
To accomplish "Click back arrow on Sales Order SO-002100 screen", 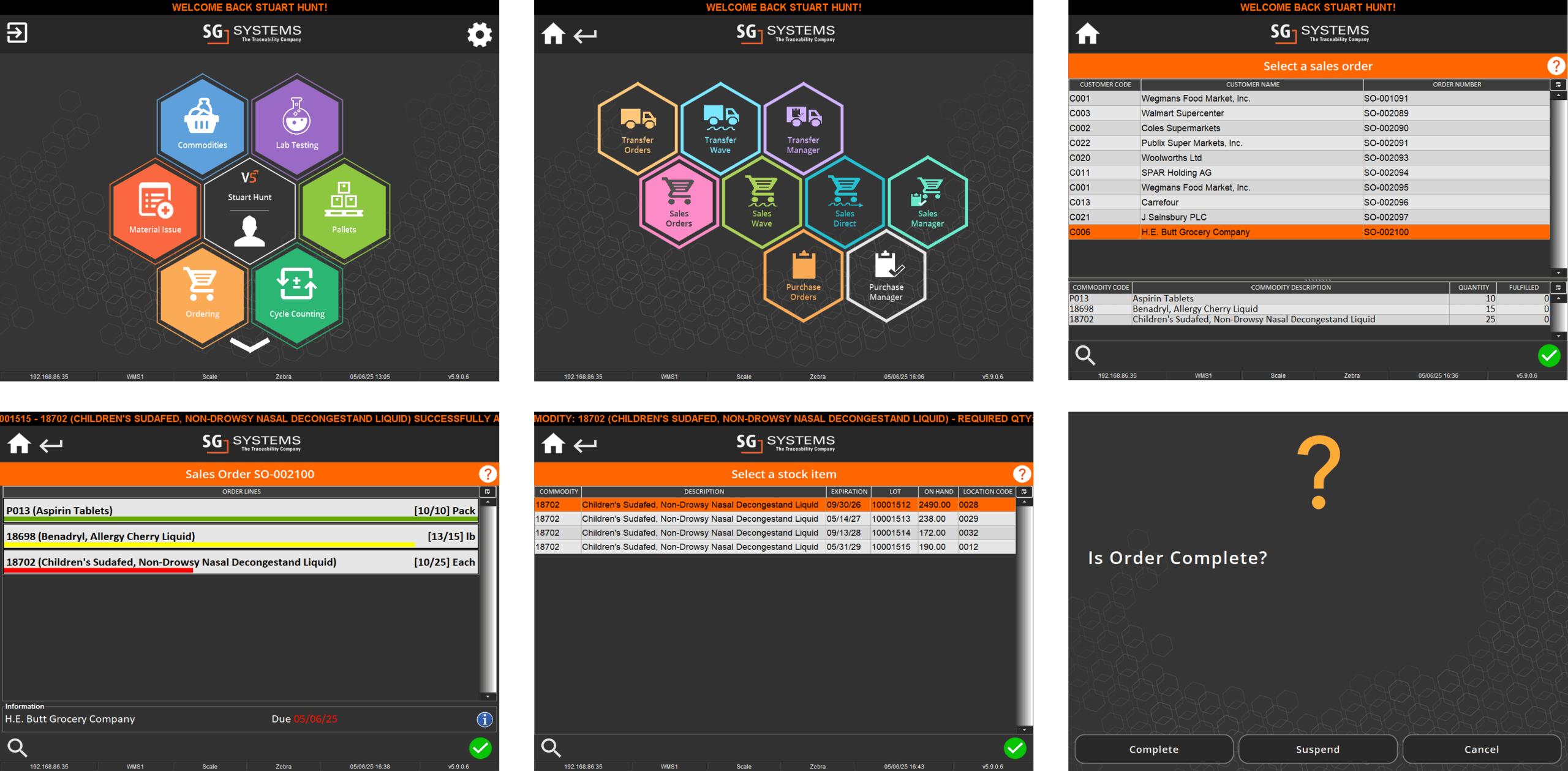I will tap(51, 445).
